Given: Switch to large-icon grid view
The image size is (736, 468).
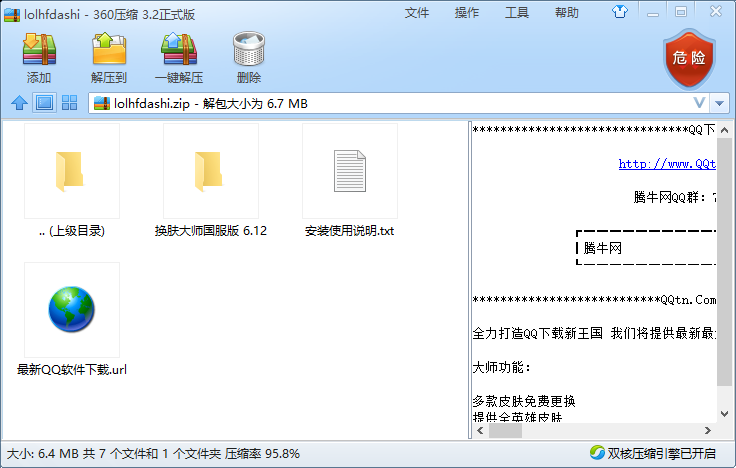Looking at the screenshot, I should point(69,103).
